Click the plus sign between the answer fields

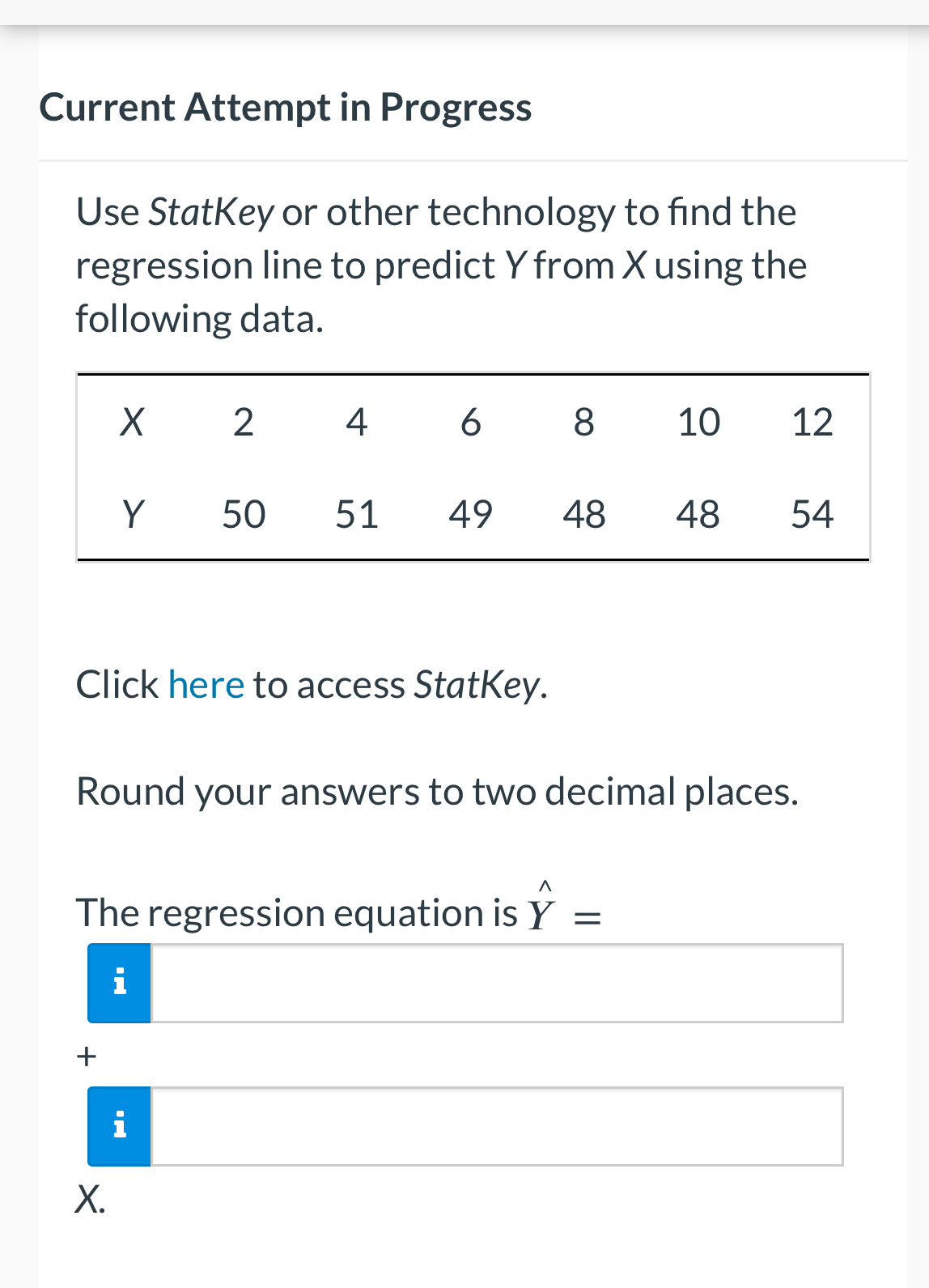tap(86, 1055)
